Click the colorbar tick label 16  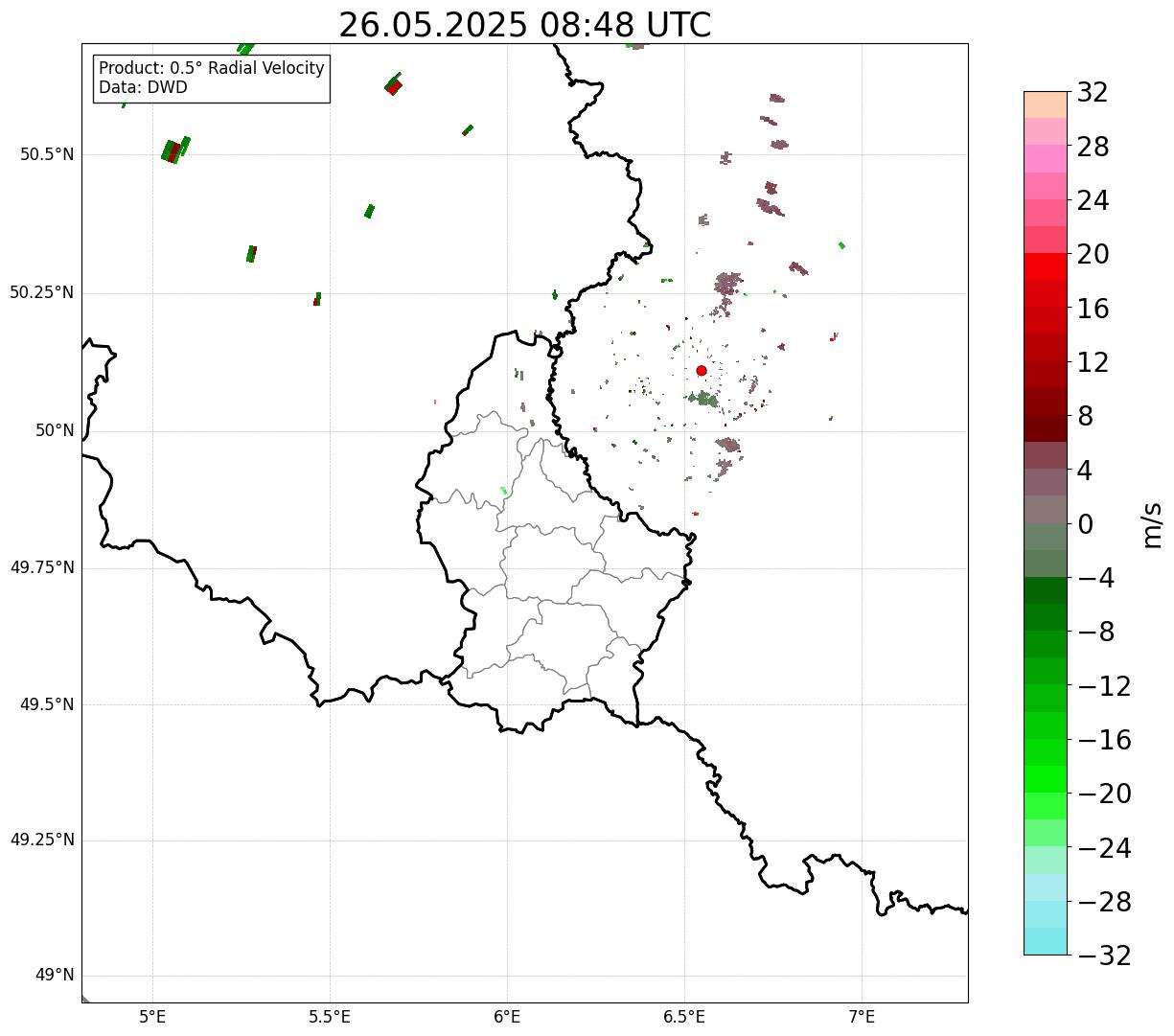click(x=1093, y=309)
